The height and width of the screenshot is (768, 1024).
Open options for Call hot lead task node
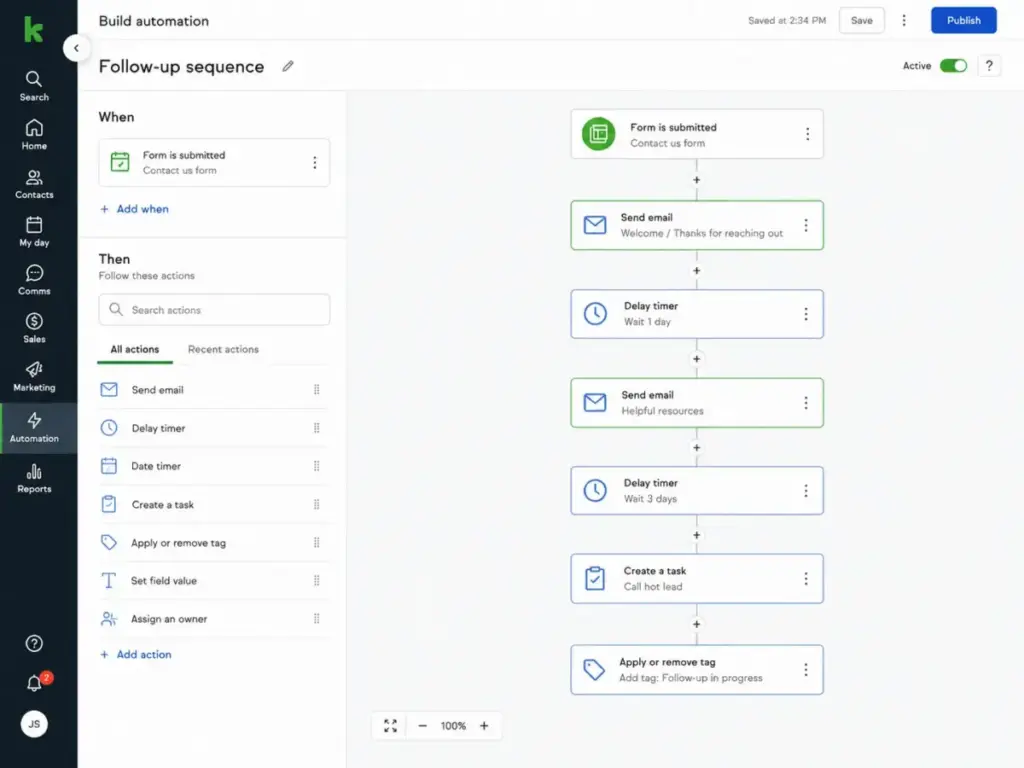[x=806, y=579]
